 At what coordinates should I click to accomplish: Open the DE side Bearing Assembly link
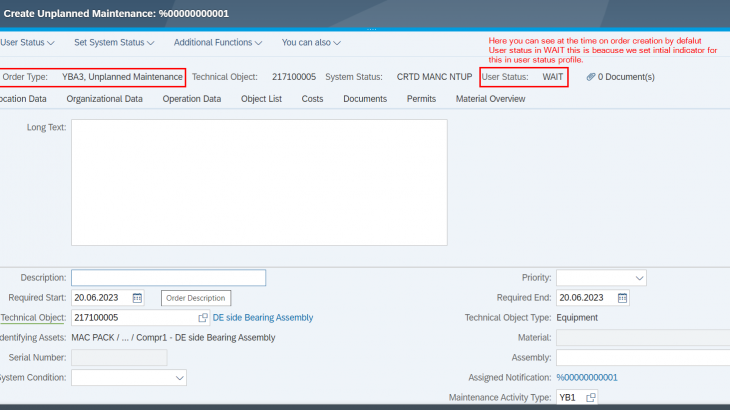point(263,318)
